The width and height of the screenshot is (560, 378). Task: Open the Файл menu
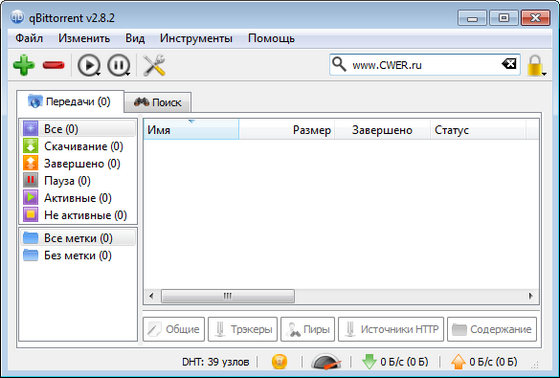click(29, 38)
